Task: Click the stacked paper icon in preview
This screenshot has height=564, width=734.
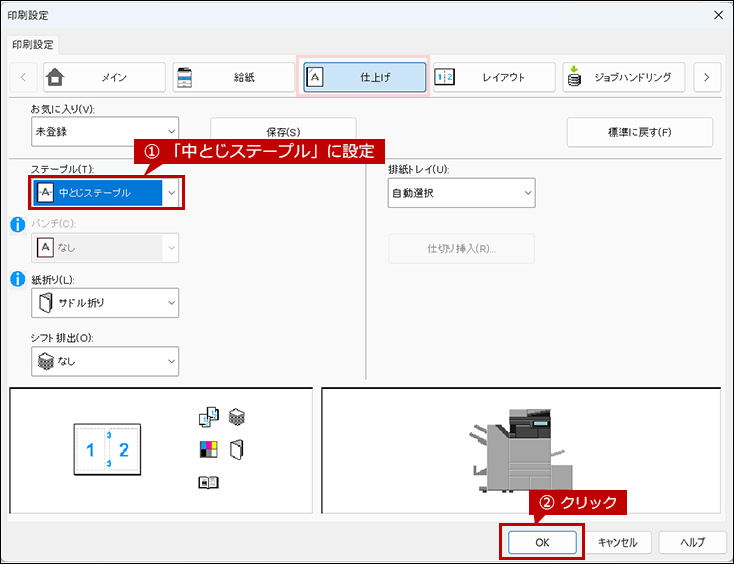Action: click(x=237, y=417)
